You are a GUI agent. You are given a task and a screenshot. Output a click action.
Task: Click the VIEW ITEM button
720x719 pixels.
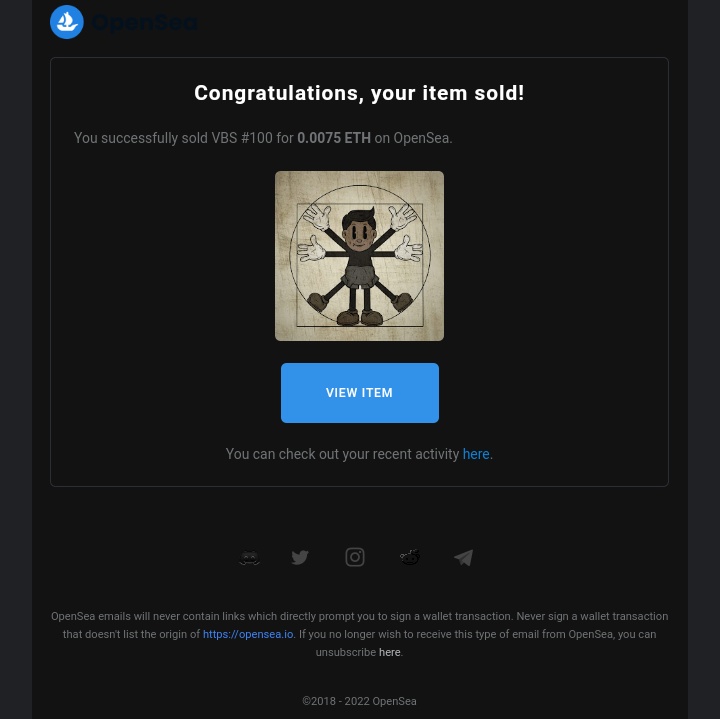360,393
